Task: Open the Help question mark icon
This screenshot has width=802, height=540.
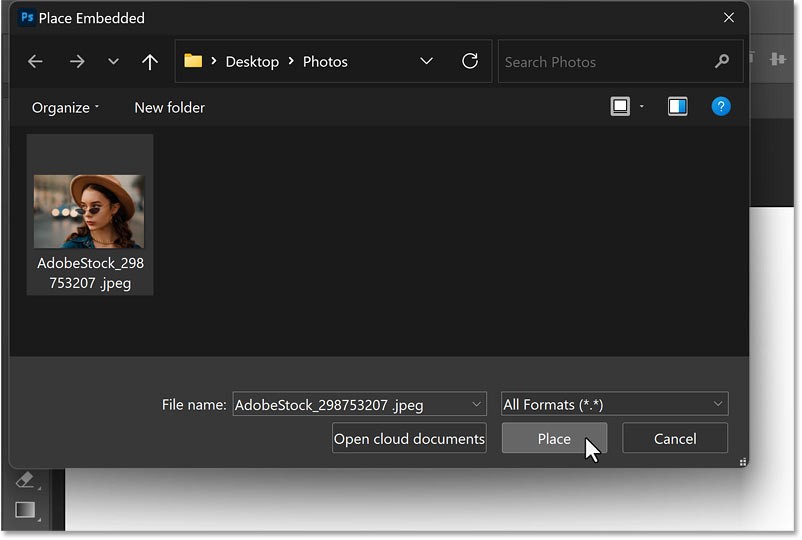Action: click(720, 106)
